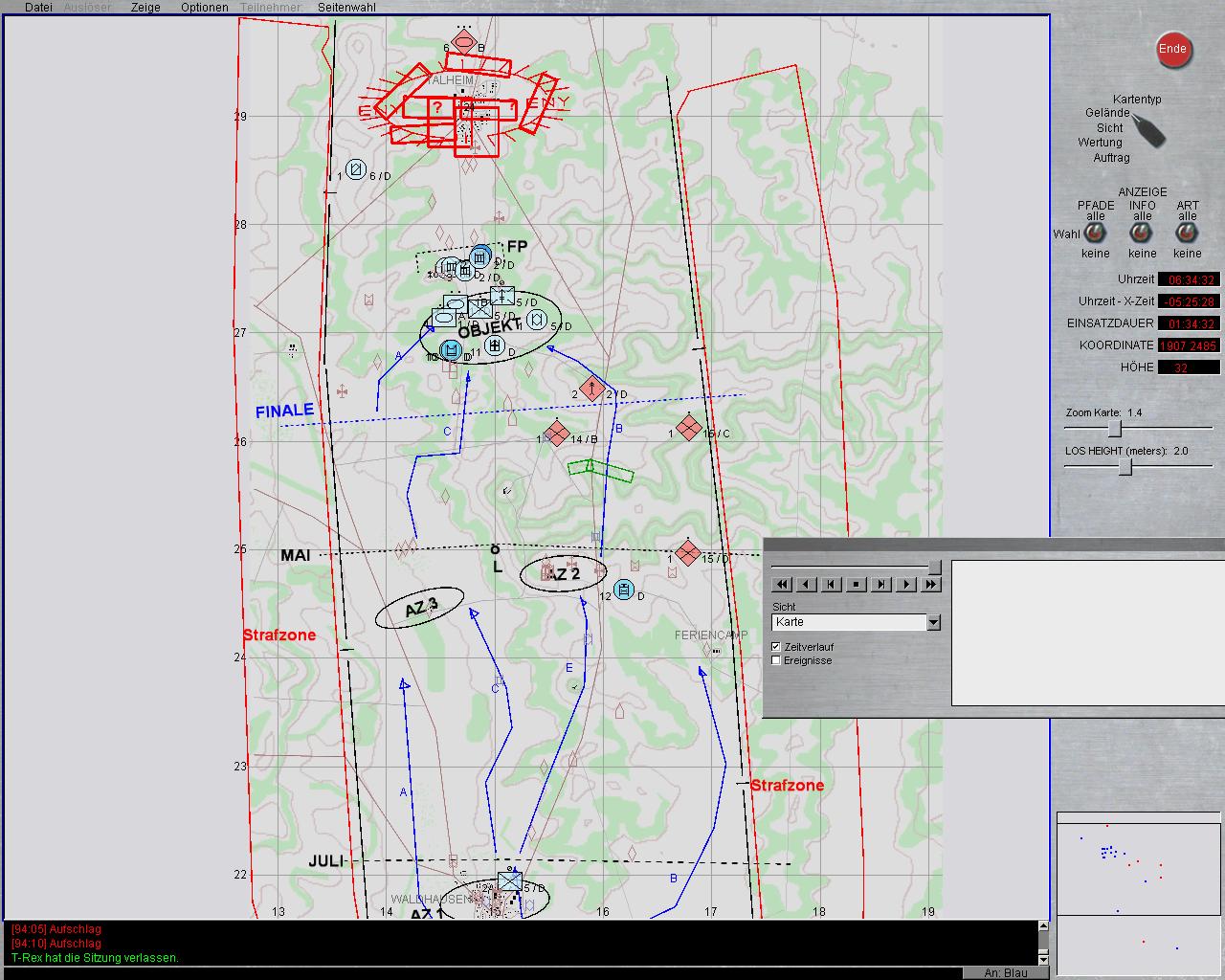Open the Optionen menu

point(204,8)
